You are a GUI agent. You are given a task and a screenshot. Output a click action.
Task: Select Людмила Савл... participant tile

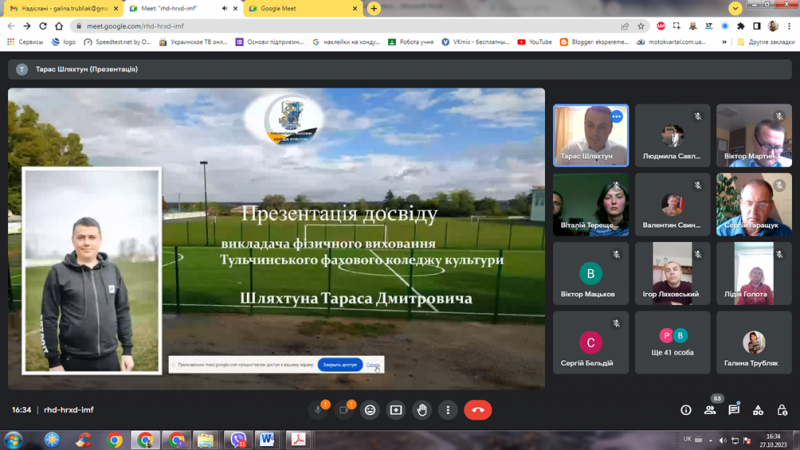point(672,136)
